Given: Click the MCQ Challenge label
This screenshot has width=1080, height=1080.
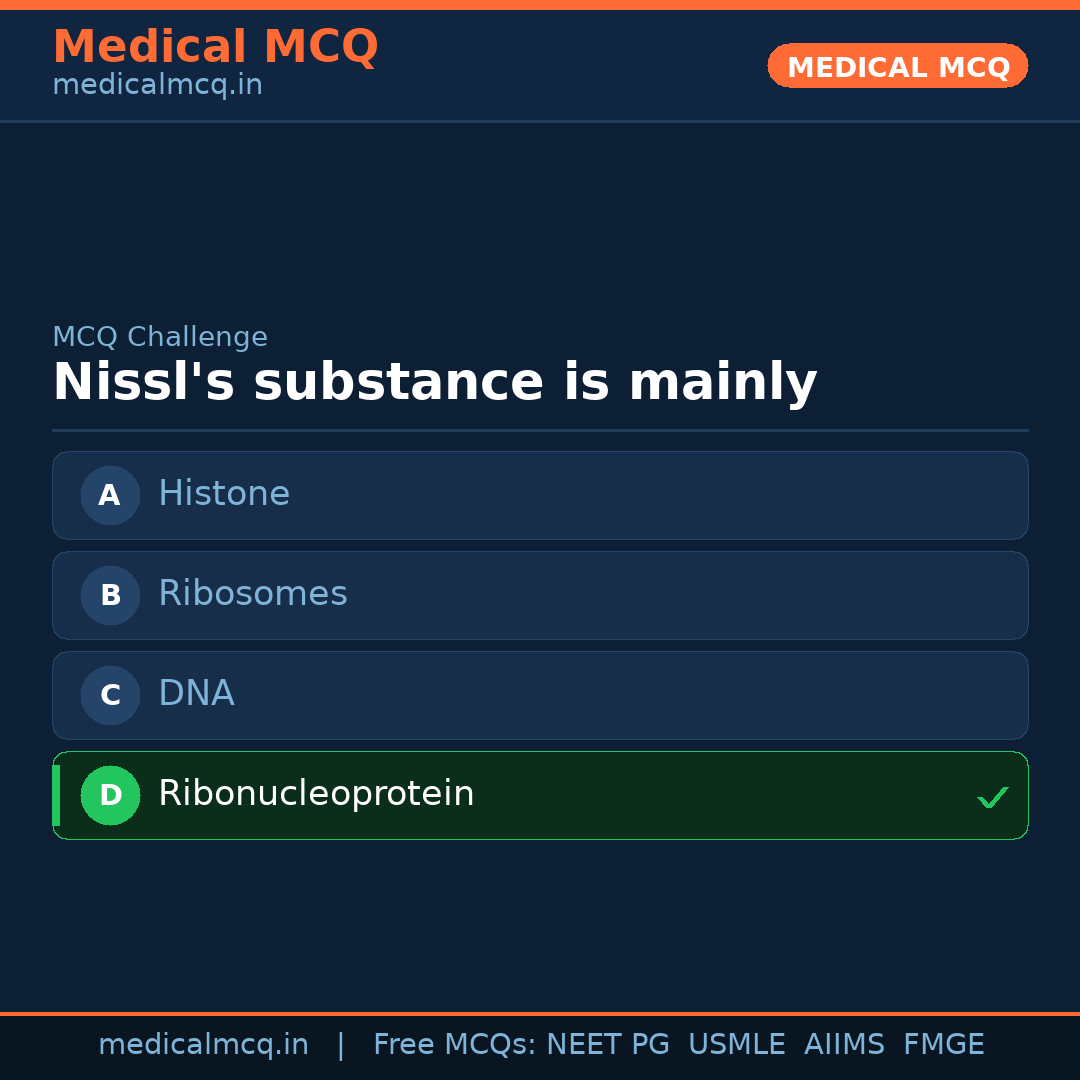Looking at the screenshot, I should [x=160, y=337].
